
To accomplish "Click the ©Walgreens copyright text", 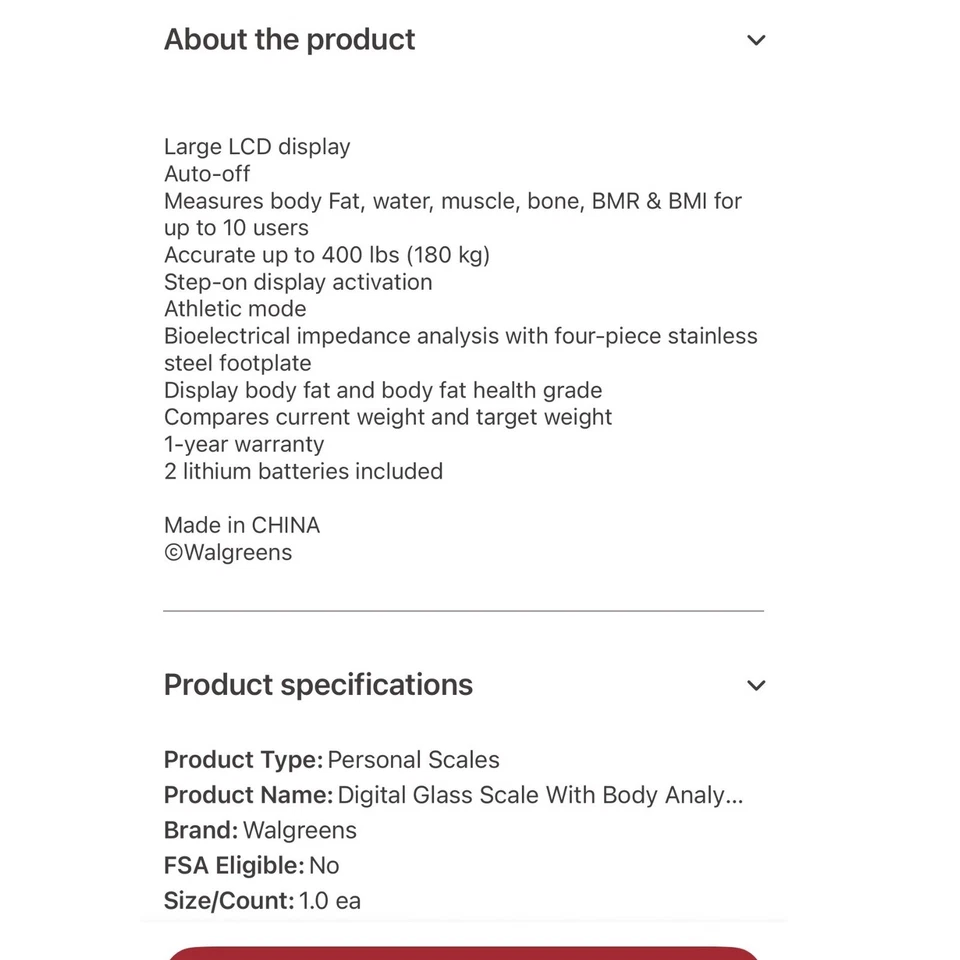I will [x=228, y=552].
